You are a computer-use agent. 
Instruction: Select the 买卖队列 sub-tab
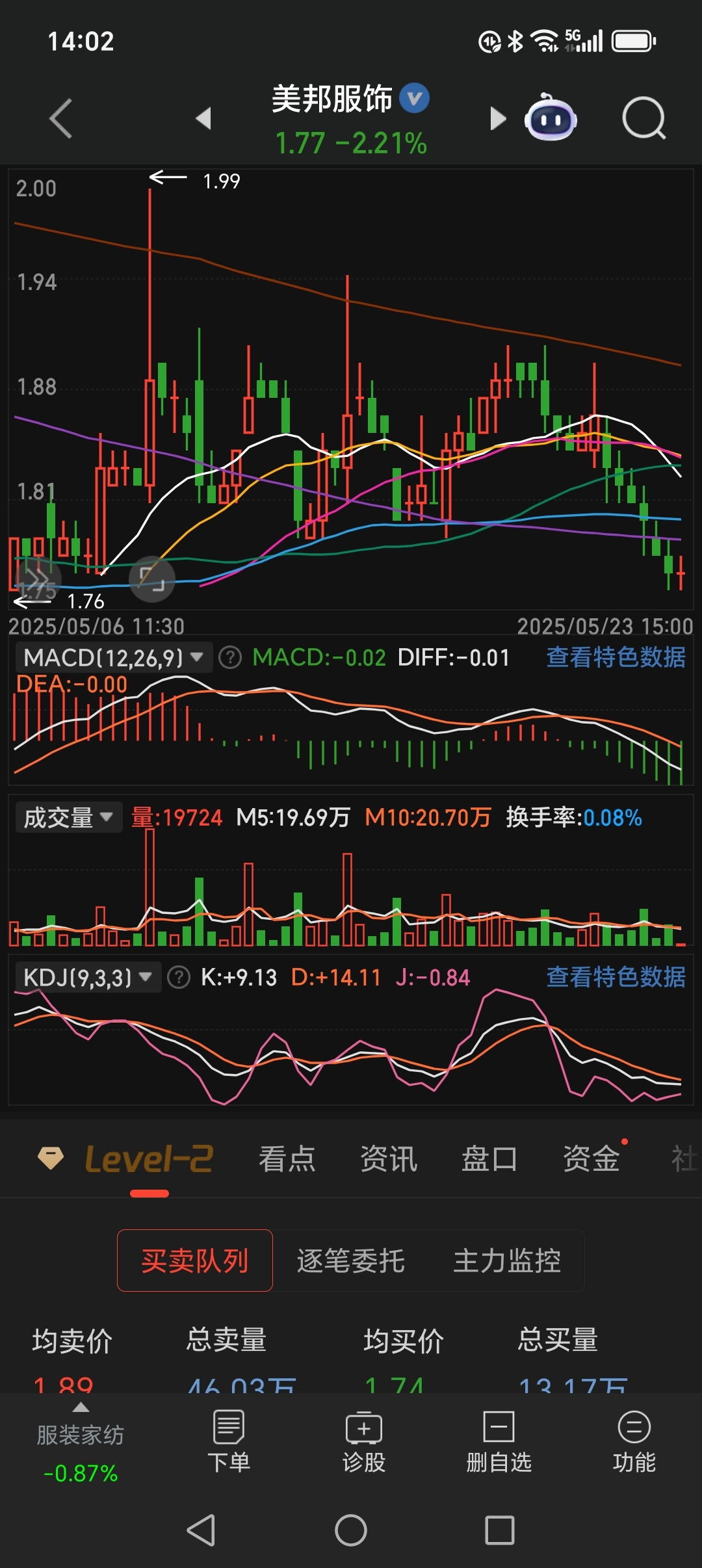[x=195, y=1260]
